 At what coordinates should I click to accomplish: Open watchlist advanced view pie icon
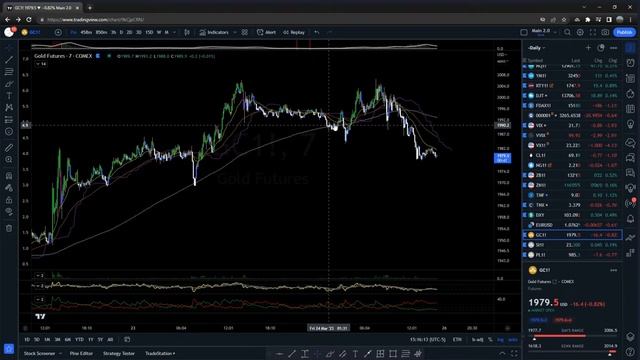tap(600, 48)
